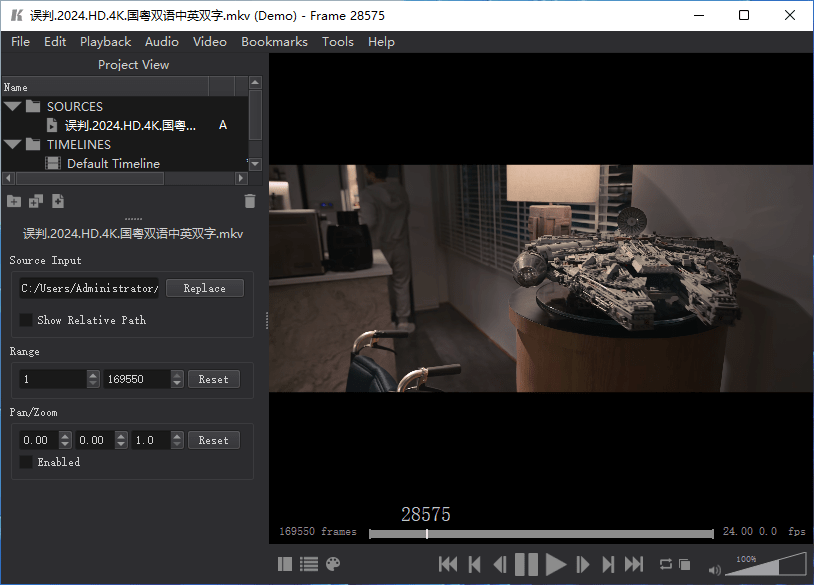Open the Playback menu
814x585 pixels.
pyautogui.click(x=105, y=41)
